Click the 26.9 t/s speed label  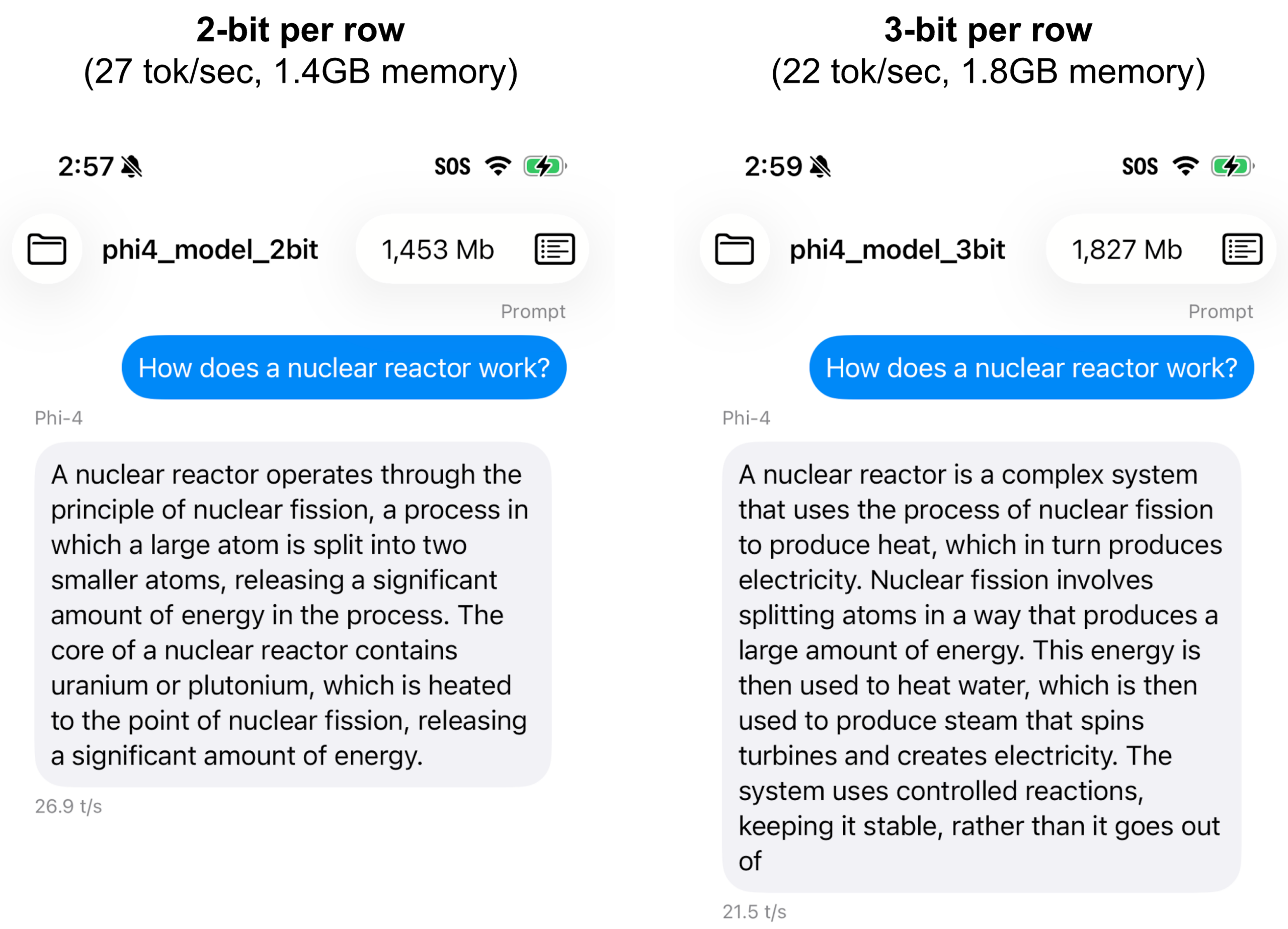(x=68, y=806)
